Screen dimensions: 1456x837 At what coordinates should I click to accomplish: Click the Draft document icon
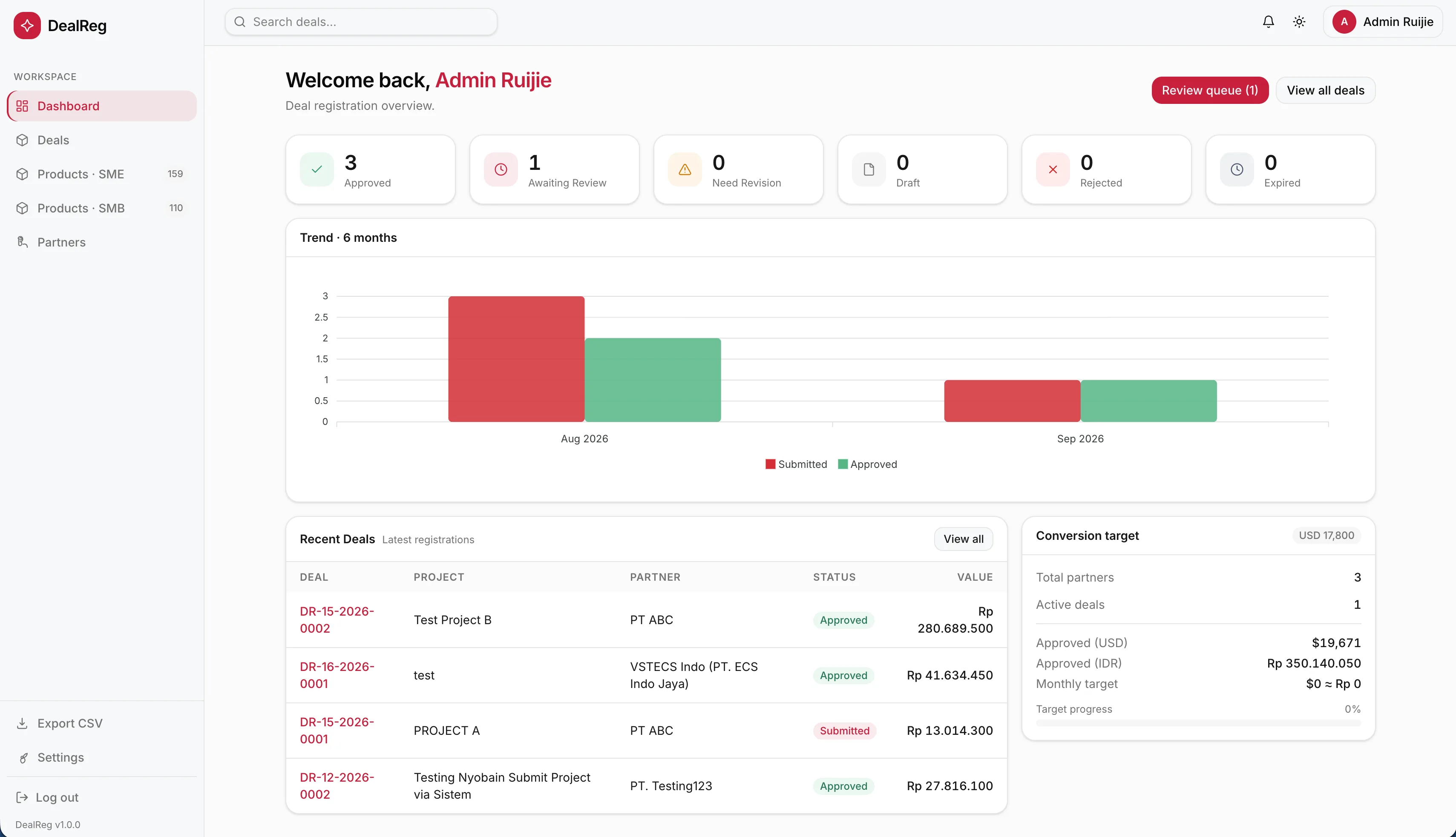[868, 169]
